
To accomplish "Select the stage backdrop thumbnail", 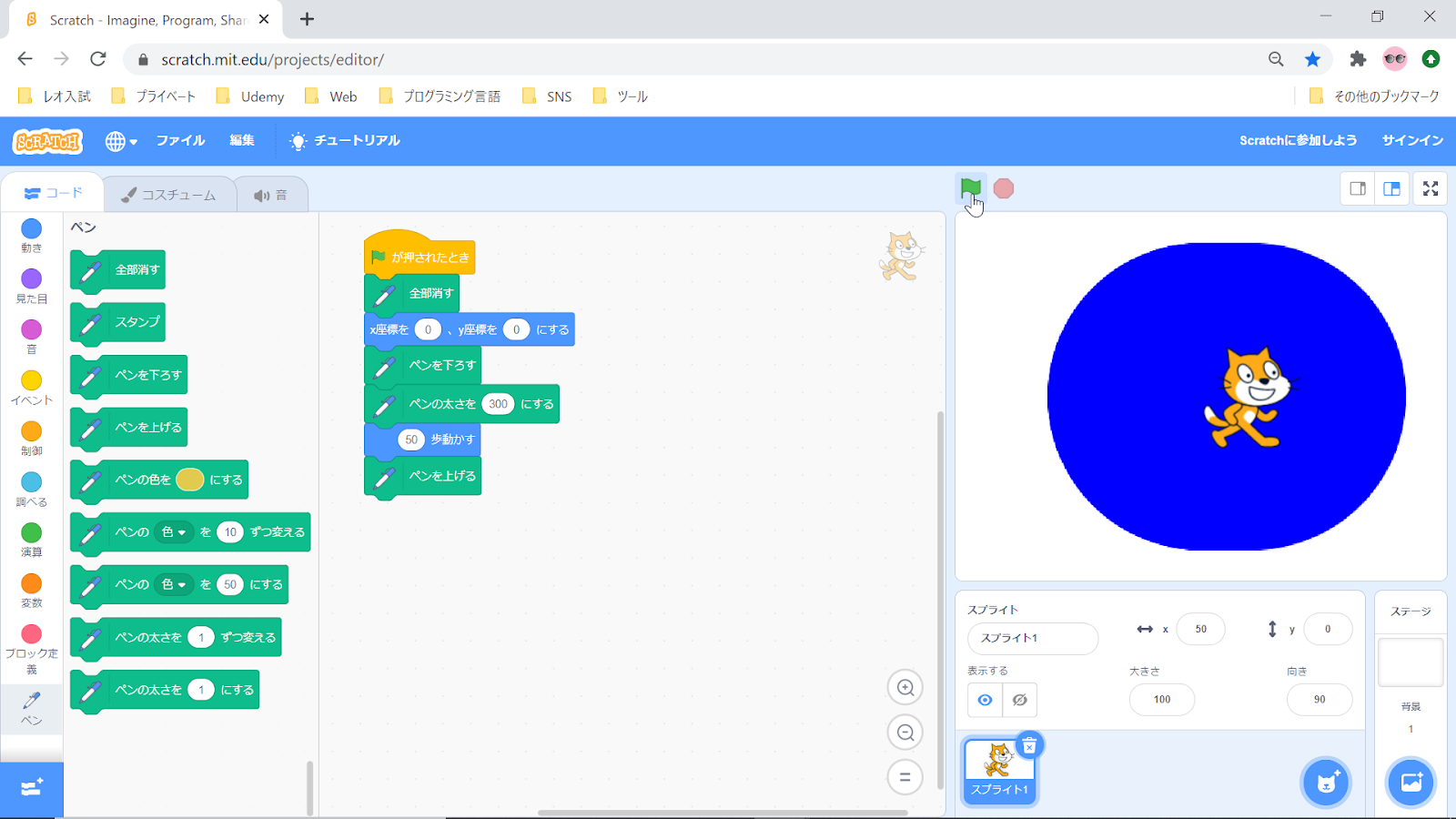I will click(x=1410, y=662).
